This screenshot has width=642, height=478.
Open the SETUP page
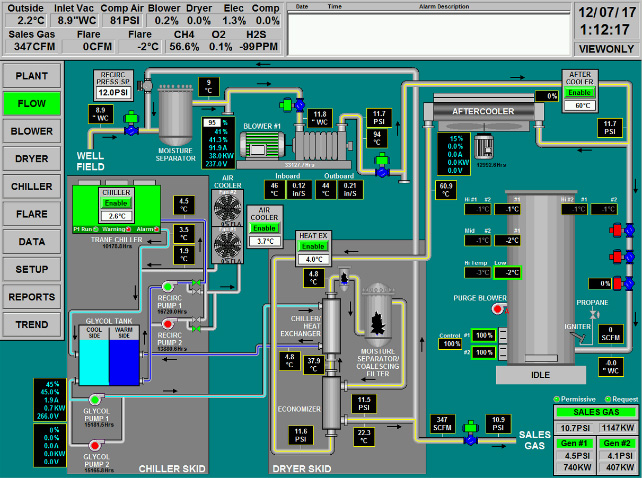click(32, 269)
